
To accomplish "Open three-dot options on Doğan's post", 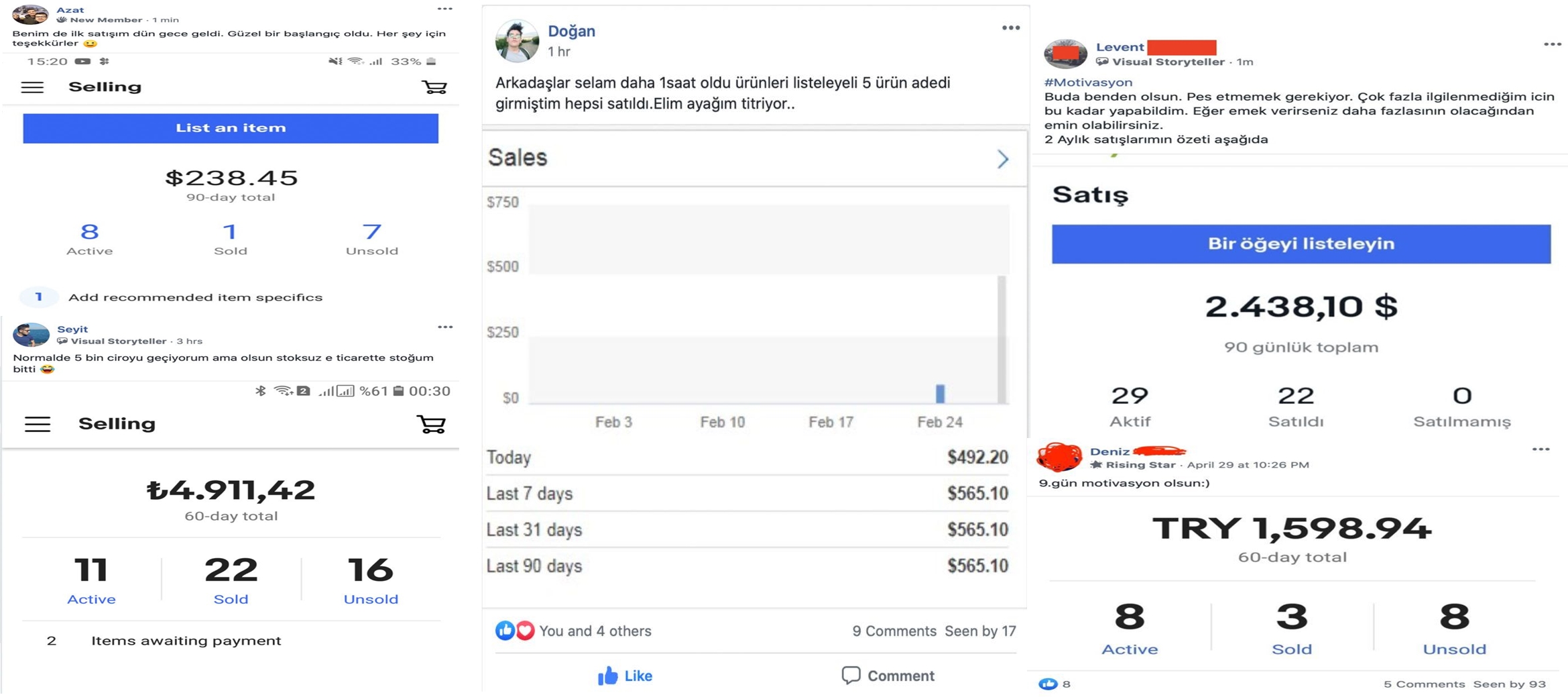I will 1010,28.
